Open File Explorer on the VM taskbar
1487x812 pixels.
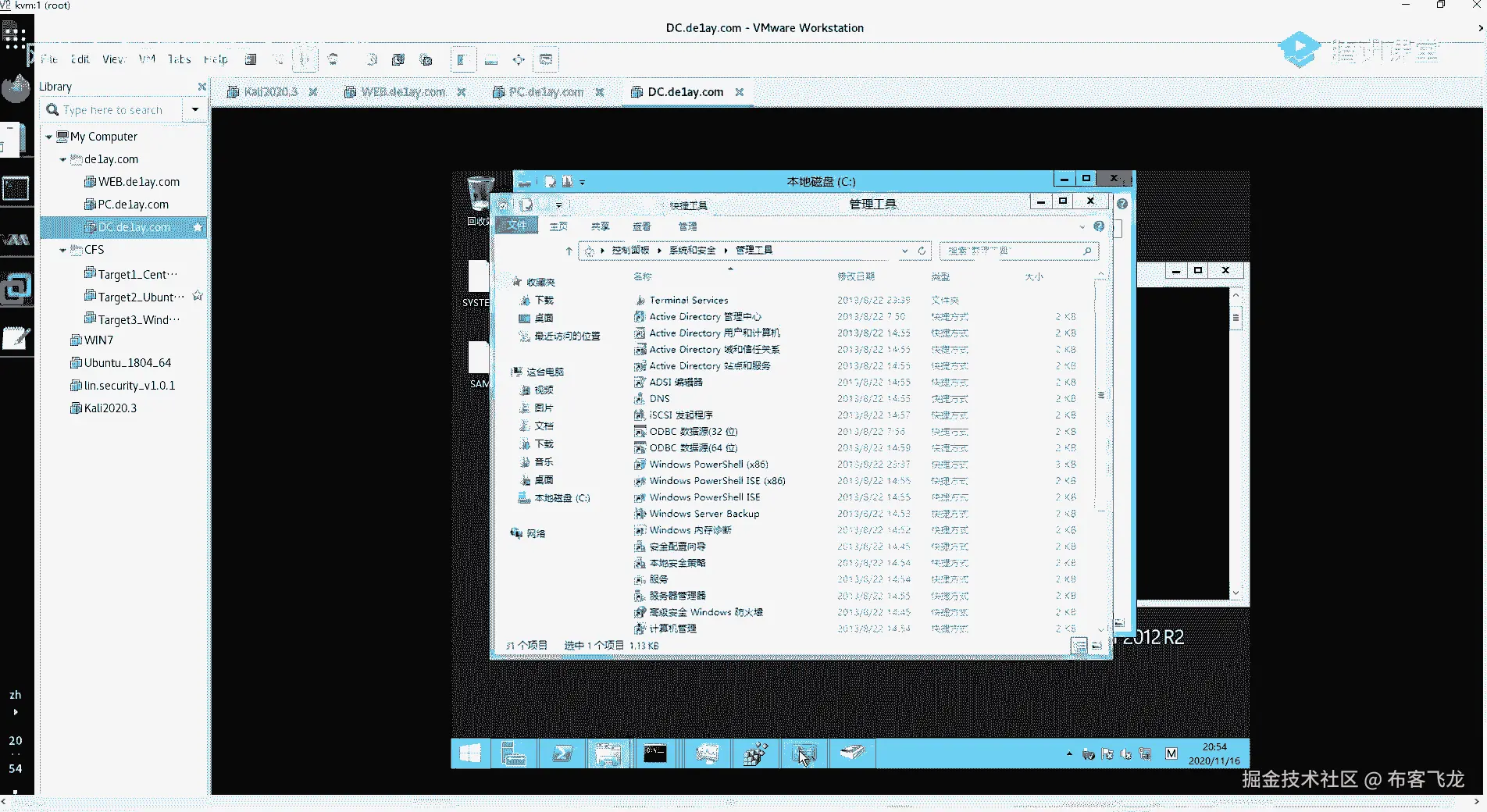click(608, 753)
